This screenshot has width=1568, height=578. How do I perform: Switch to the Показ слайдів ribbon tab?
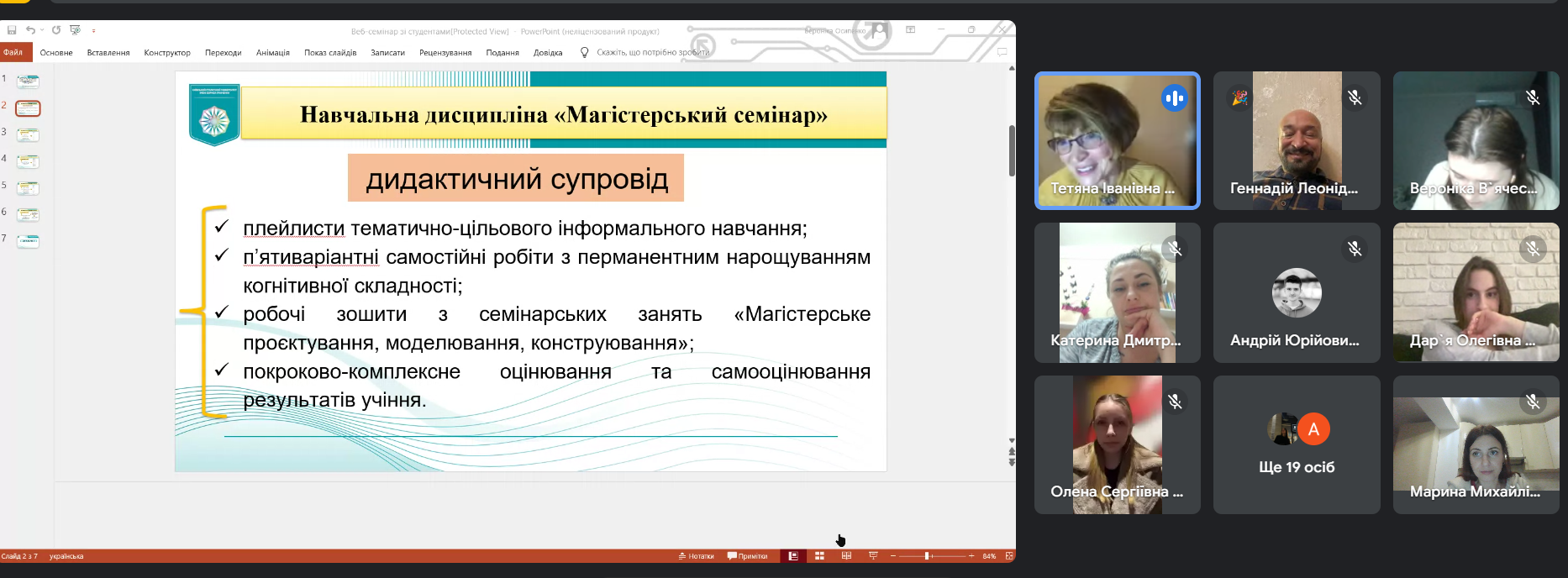[330, 52]
